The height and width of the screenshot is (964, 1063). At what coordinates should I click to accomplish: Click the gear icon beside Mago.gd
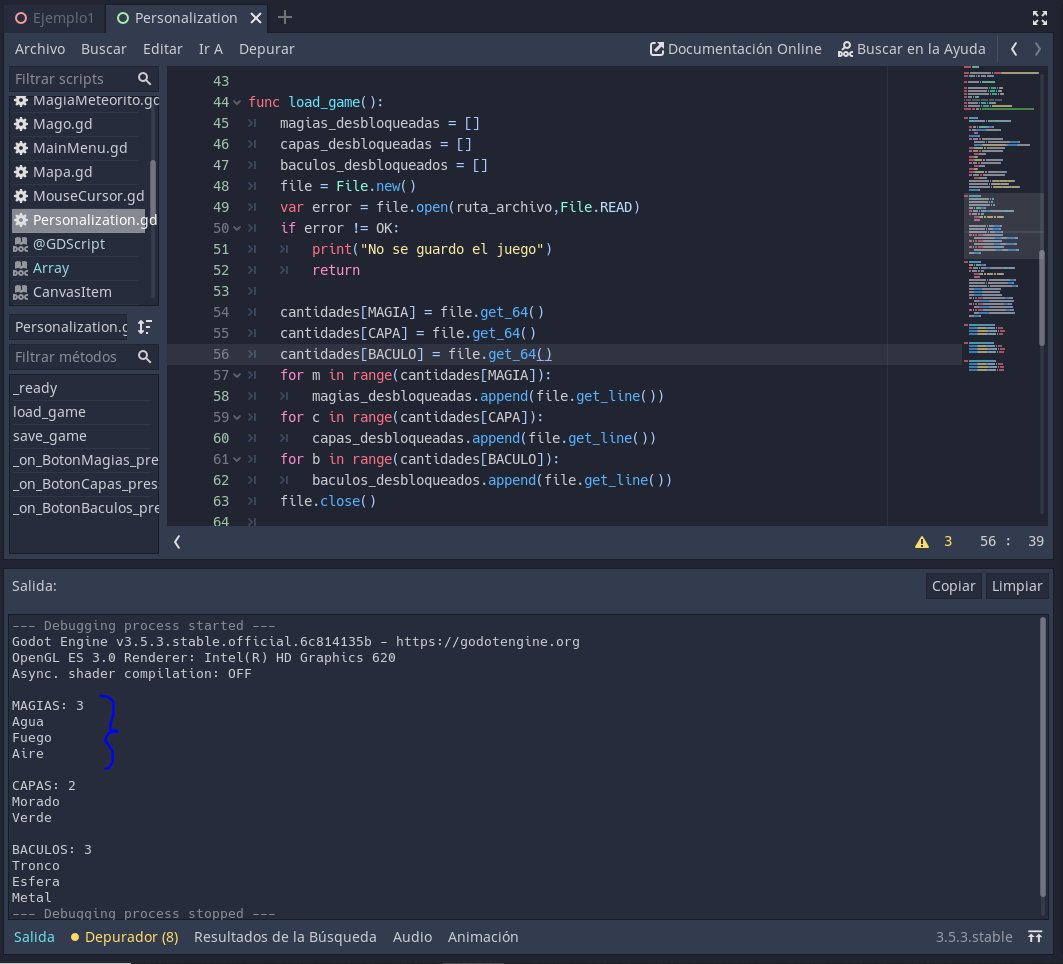tap(21, 124)
